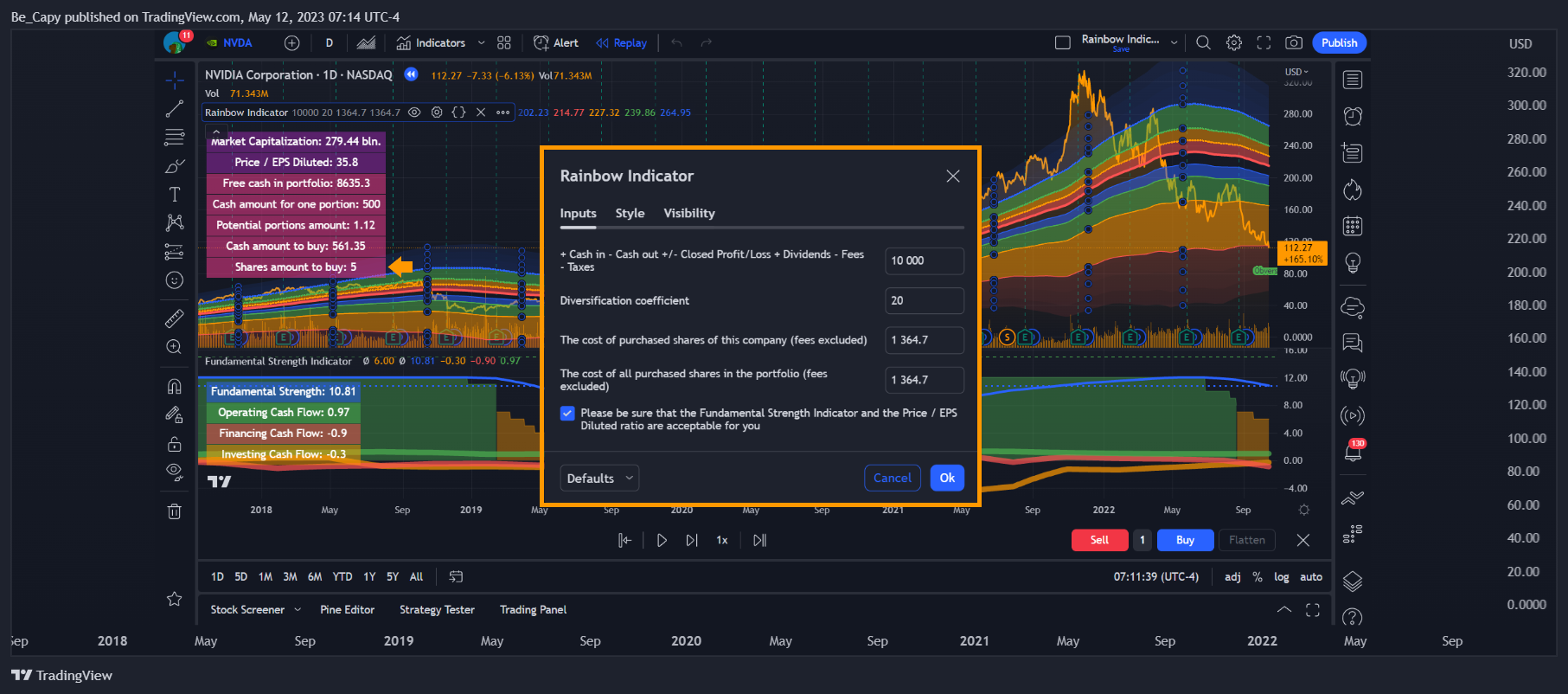Open the chart patterns tool

(x=175, y=222)
